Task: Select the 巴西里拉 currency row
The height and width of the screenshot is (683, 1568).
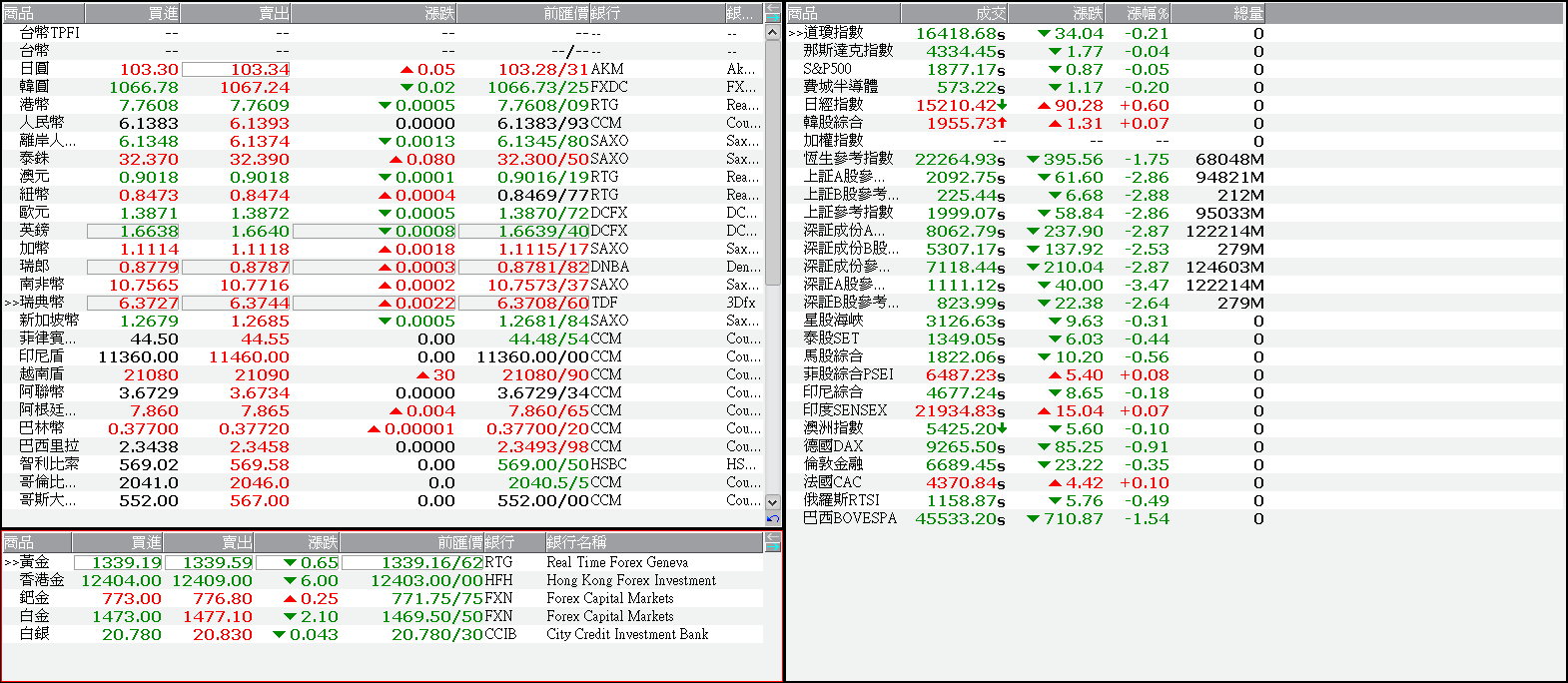Action: pos(383,446)
